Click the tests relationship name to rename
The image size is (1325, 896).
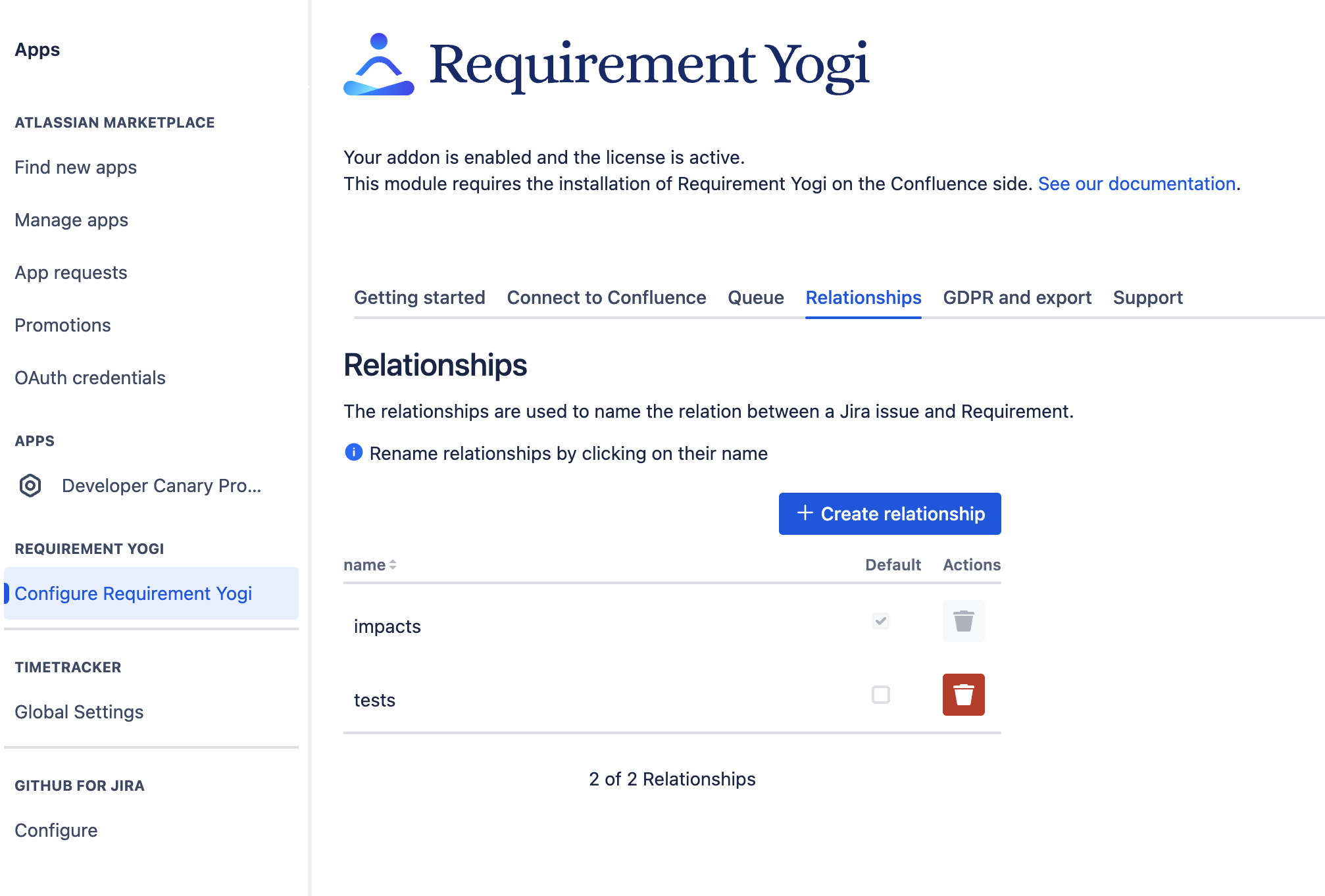click(374, 700)
